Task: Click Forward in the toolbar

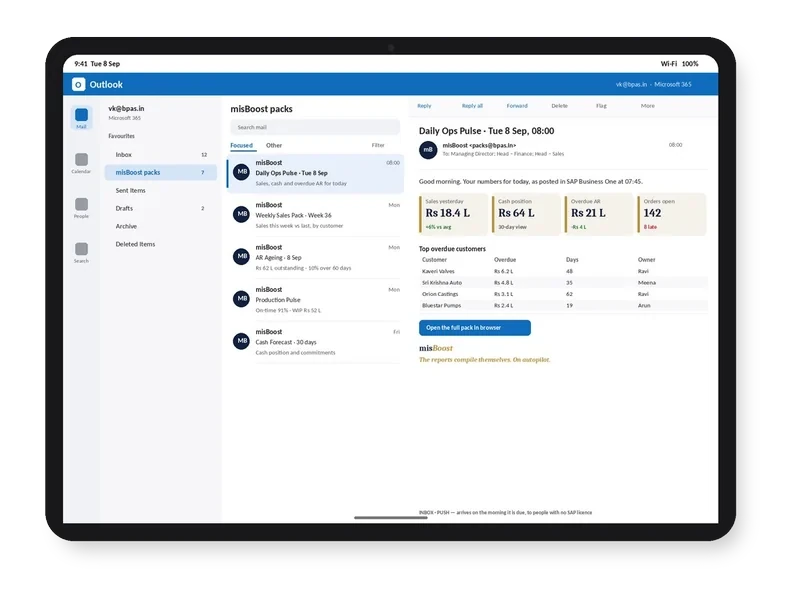Action: tap(517, 106)
